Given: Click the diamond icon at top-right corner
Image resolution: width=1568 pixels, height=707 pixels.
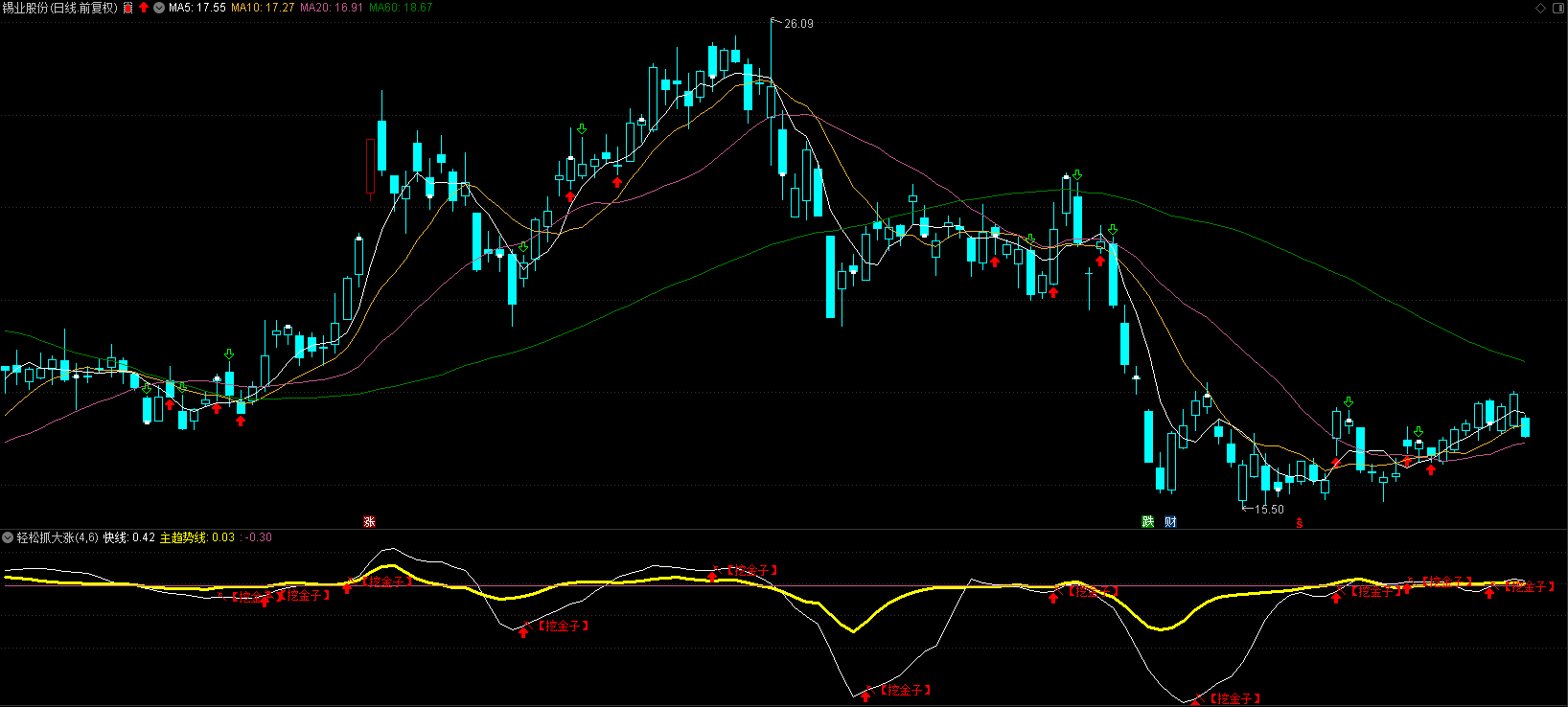Looking at the screenshot, I should pyautogui.click(x=1541, y=8).
